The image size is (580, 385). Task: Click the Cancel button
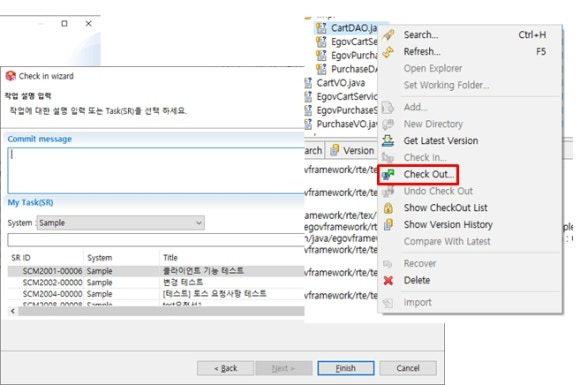(x=408, y=368)
